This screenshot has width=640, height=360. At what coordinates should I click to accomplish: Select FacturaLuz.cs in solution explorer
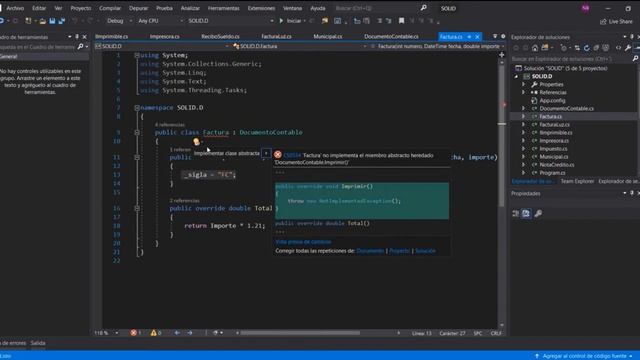[x=554, y=124]
